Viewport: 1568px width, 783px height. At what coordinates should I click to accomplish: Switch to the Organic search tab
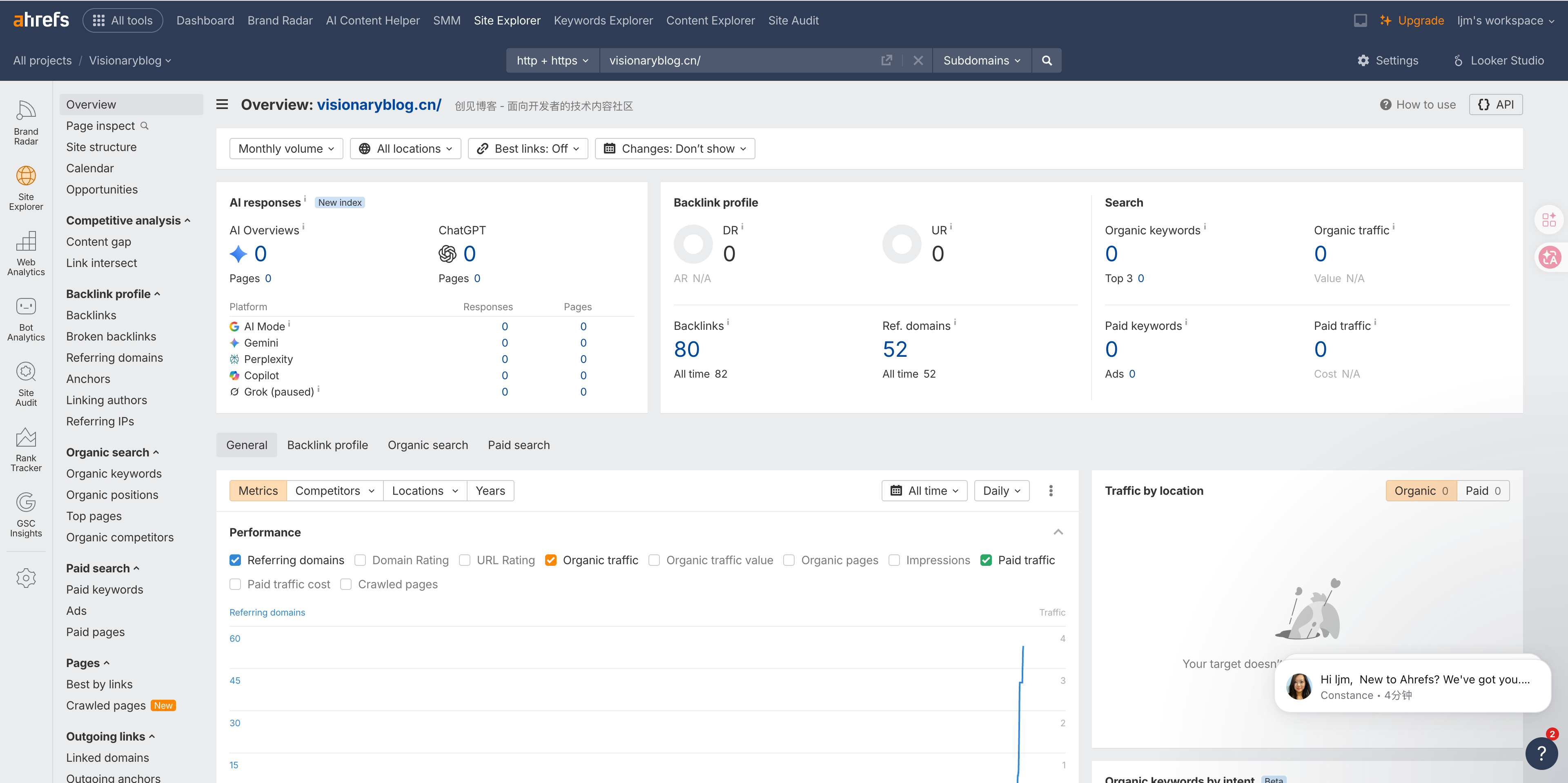tap(428, 445)
